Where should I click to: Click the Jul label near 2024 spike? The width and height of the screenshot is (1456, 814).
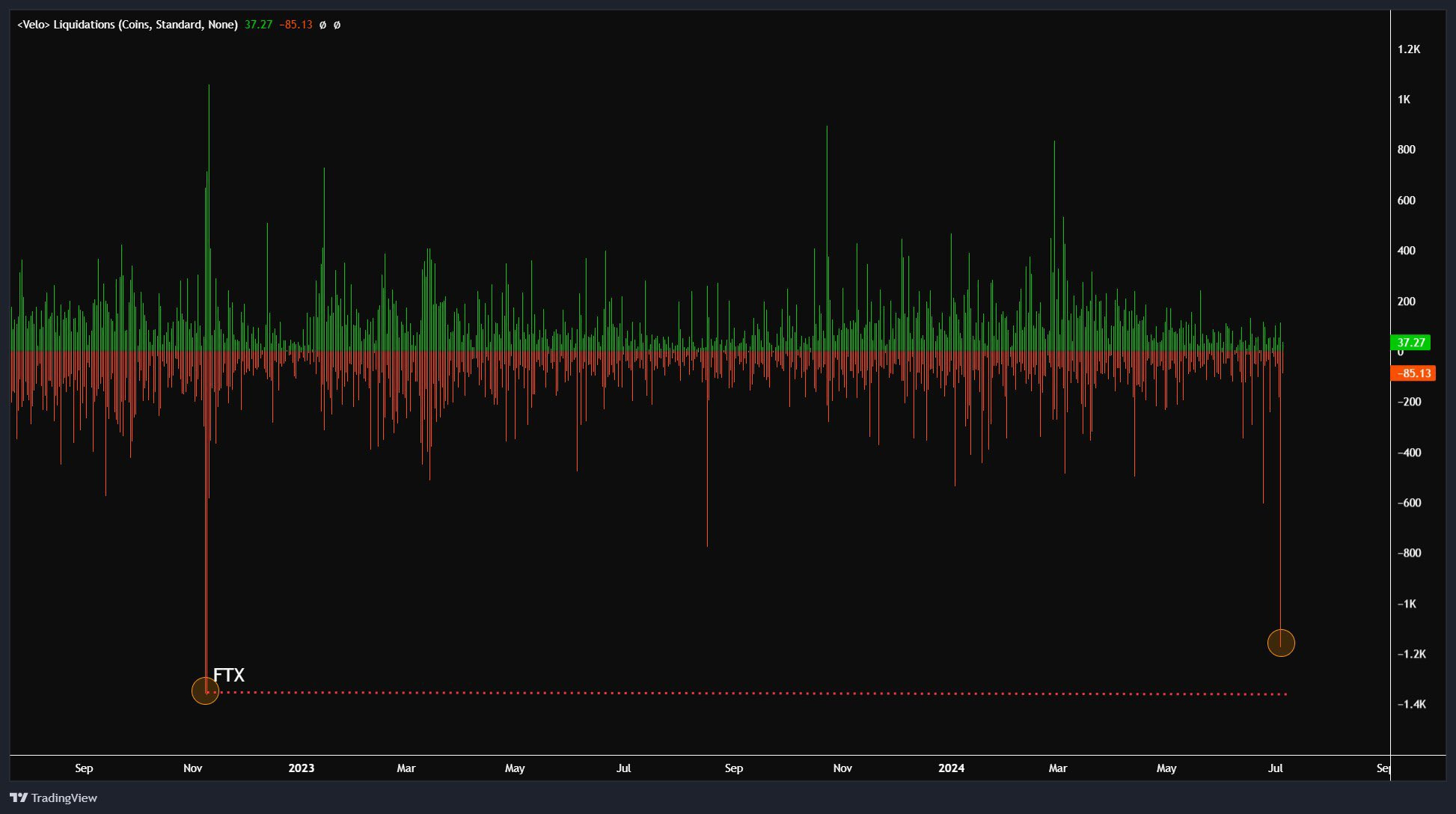[1275, 768]
